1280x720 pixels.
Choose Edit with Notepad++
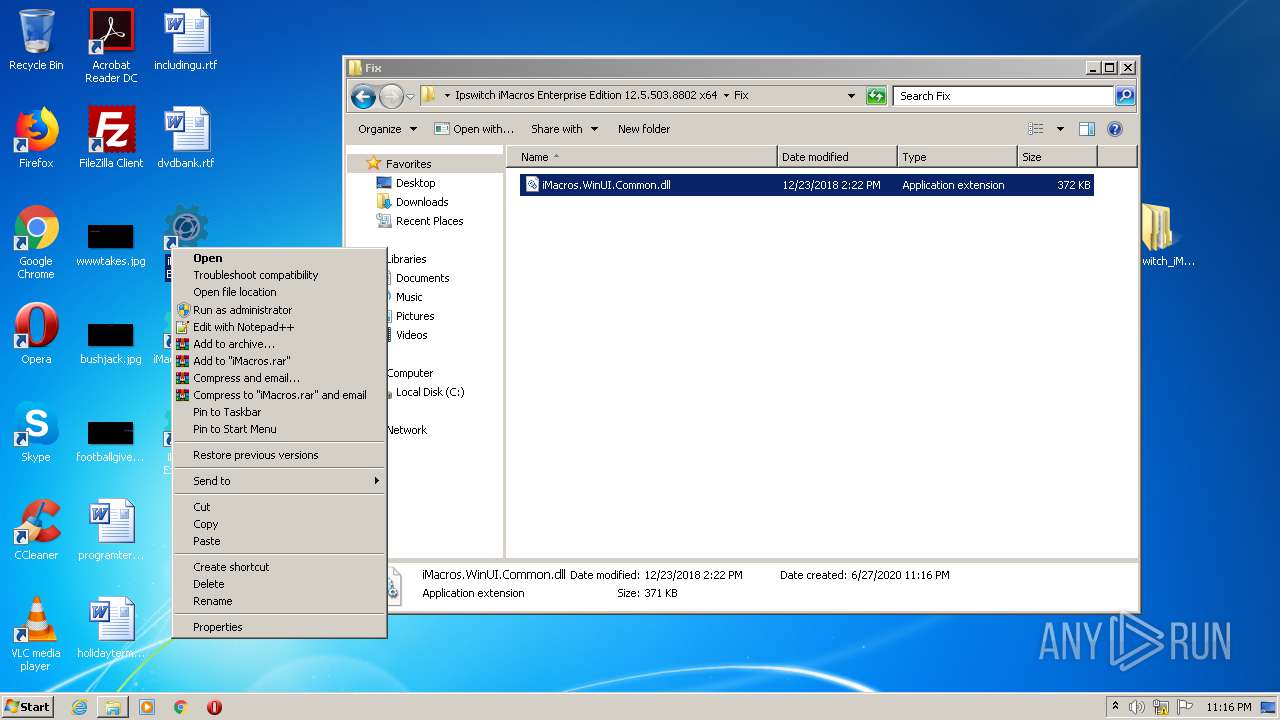point(280,327)
